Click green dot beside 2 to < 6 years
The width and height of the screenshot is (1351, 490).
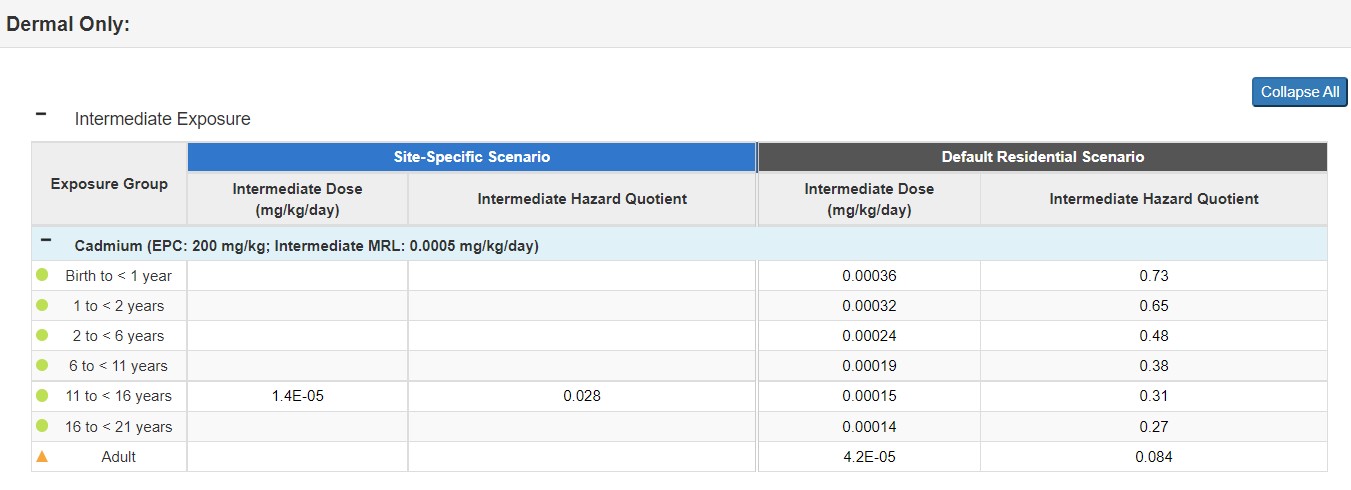coord(42,335)
